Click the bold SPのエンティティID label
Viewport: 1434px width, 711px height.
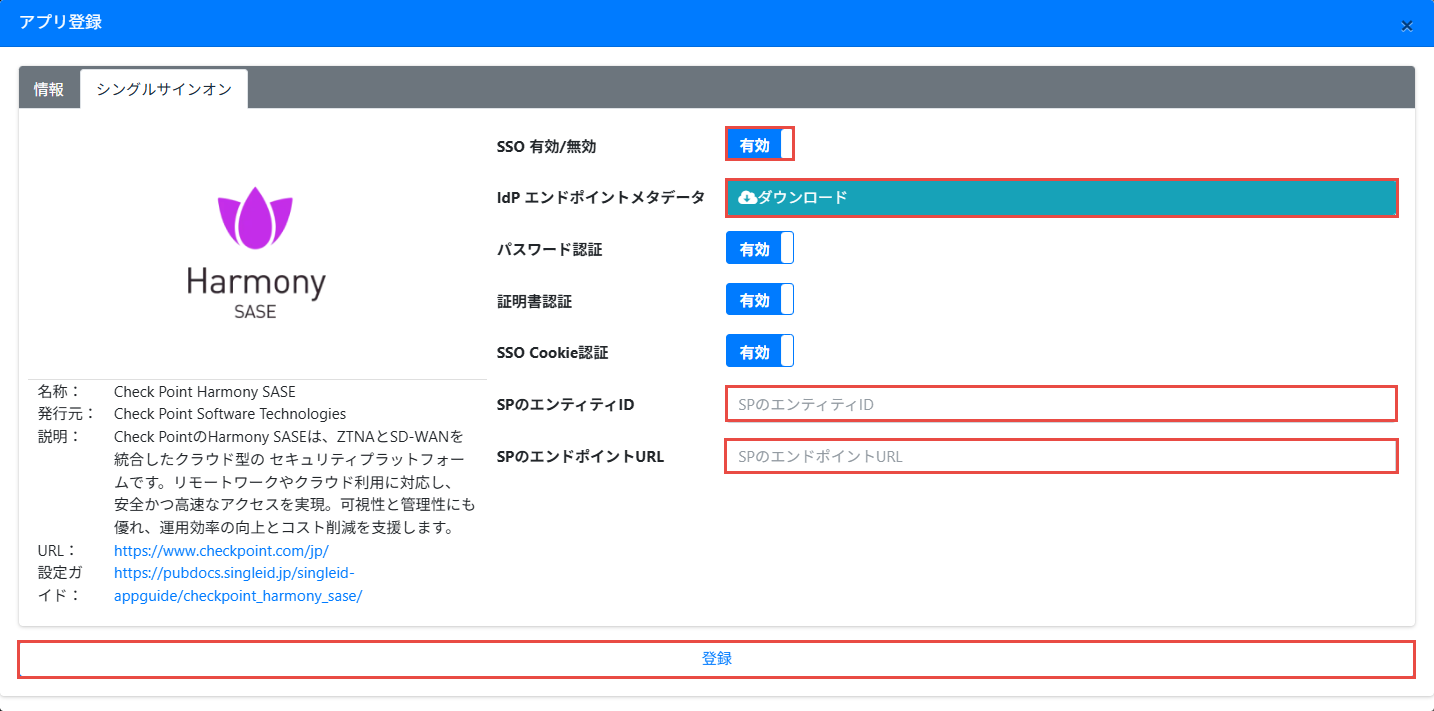coord(565,405)
